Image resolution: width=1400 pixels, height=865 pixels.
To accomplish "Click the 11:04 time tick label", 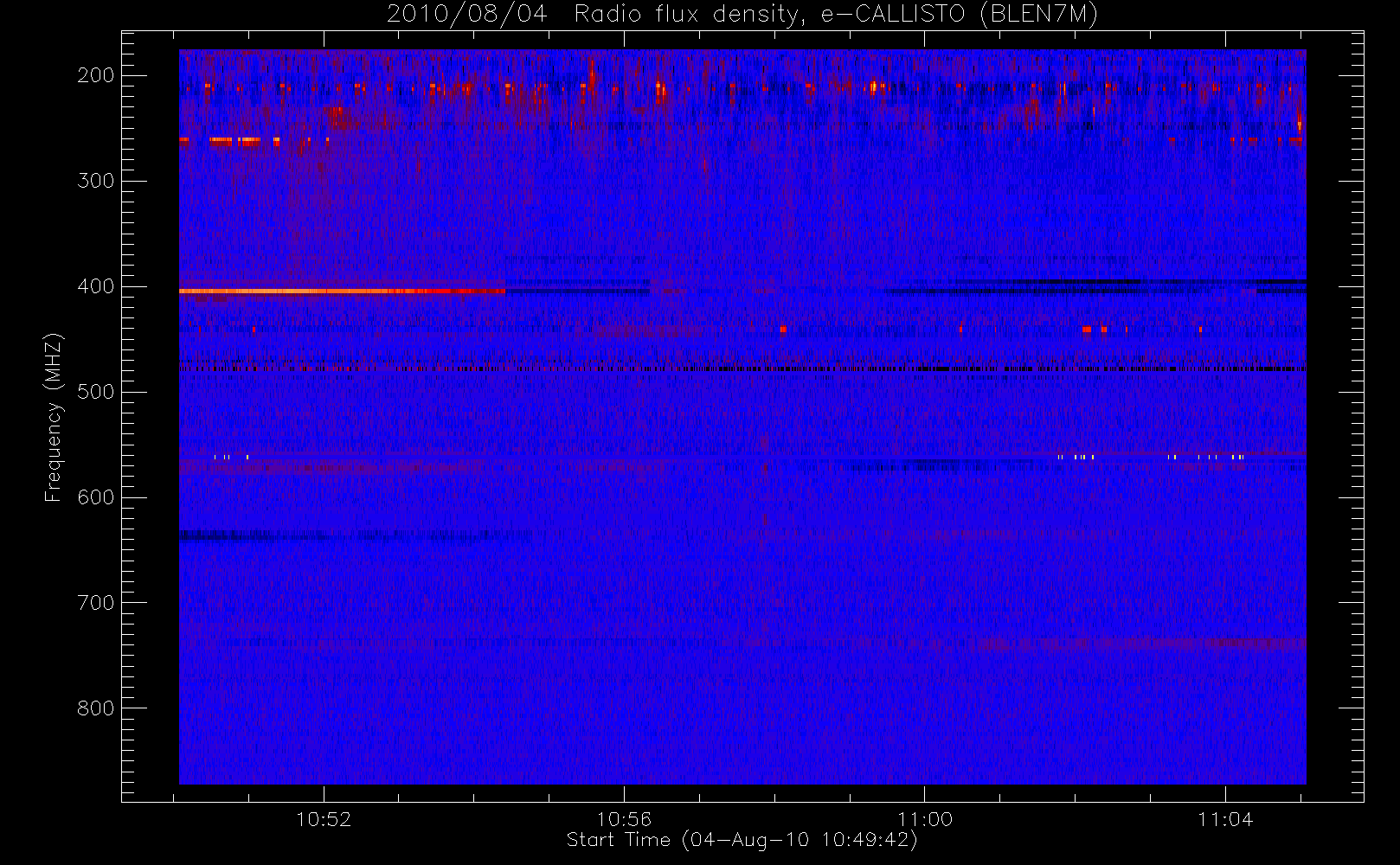I will coord(1225,819).
